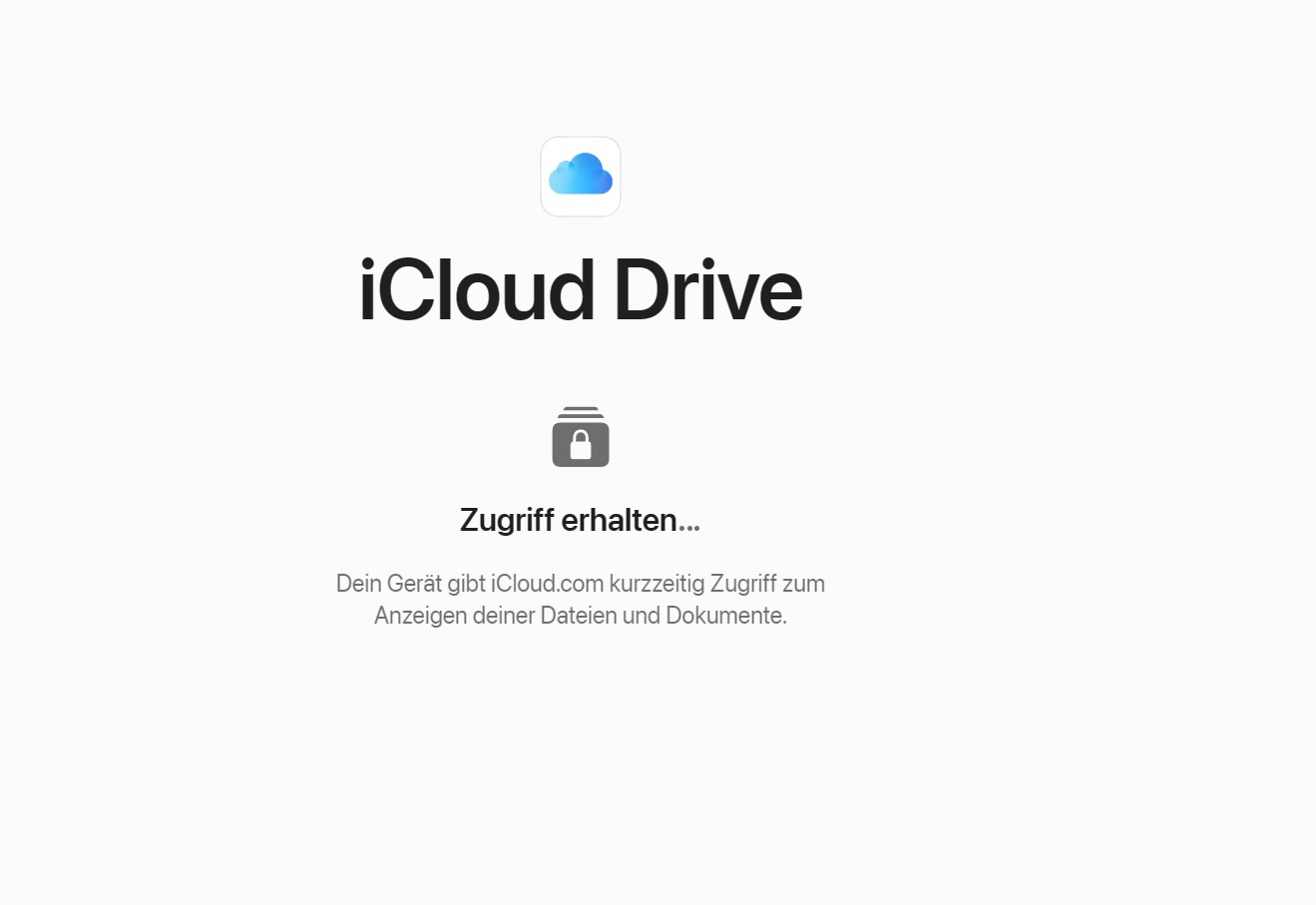
Task: Click the iCloud Drive title
Action: [x=581, y=290]
